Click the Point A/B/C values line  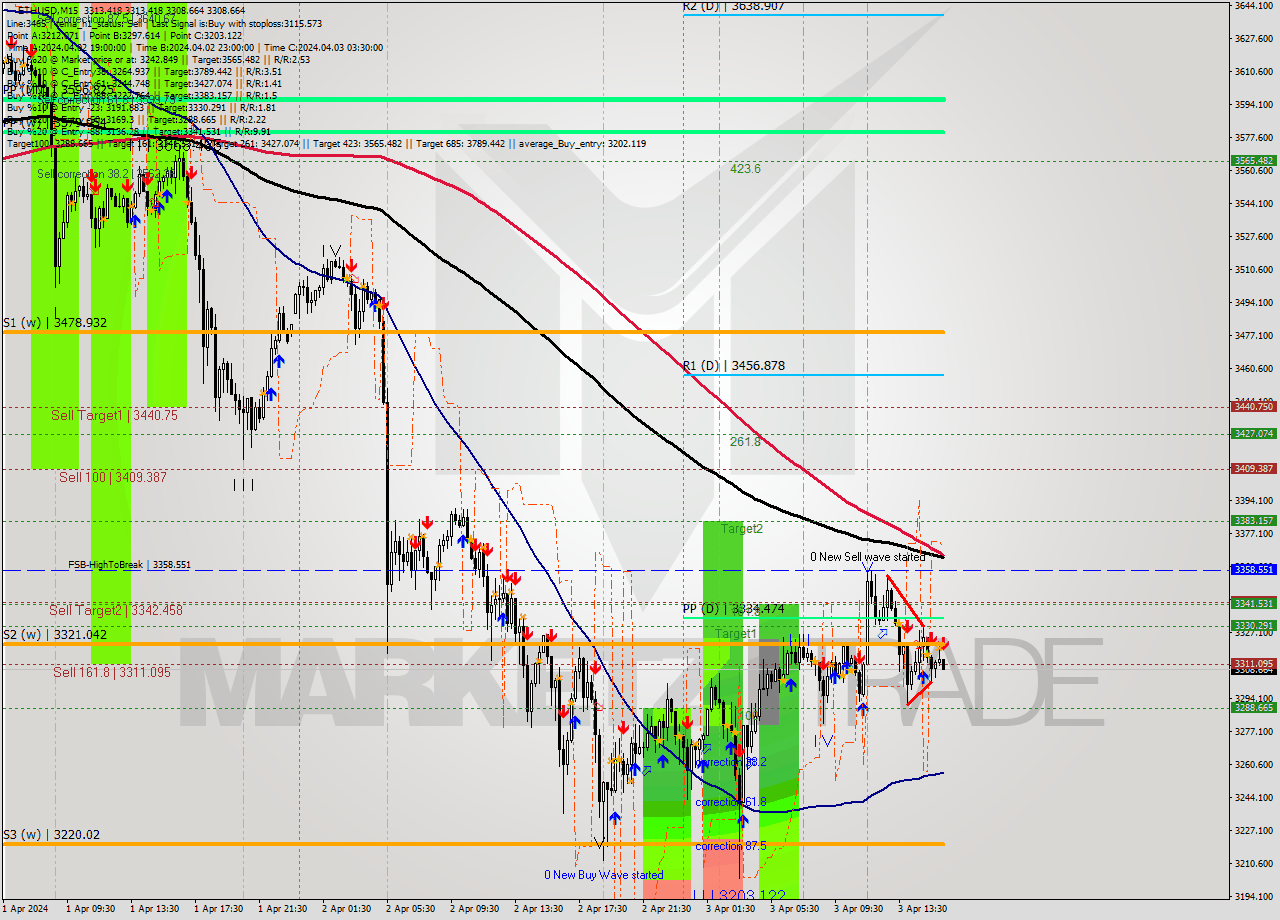(124, 35)
